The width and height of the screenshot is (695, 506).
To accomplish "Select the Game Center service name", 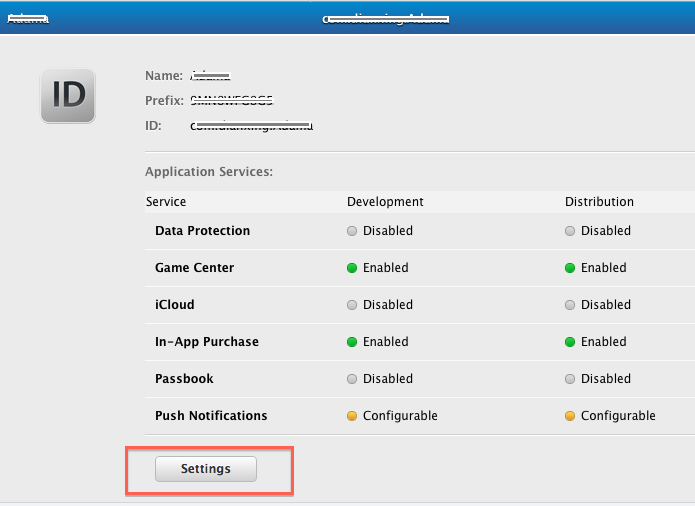I will point(195,268).
